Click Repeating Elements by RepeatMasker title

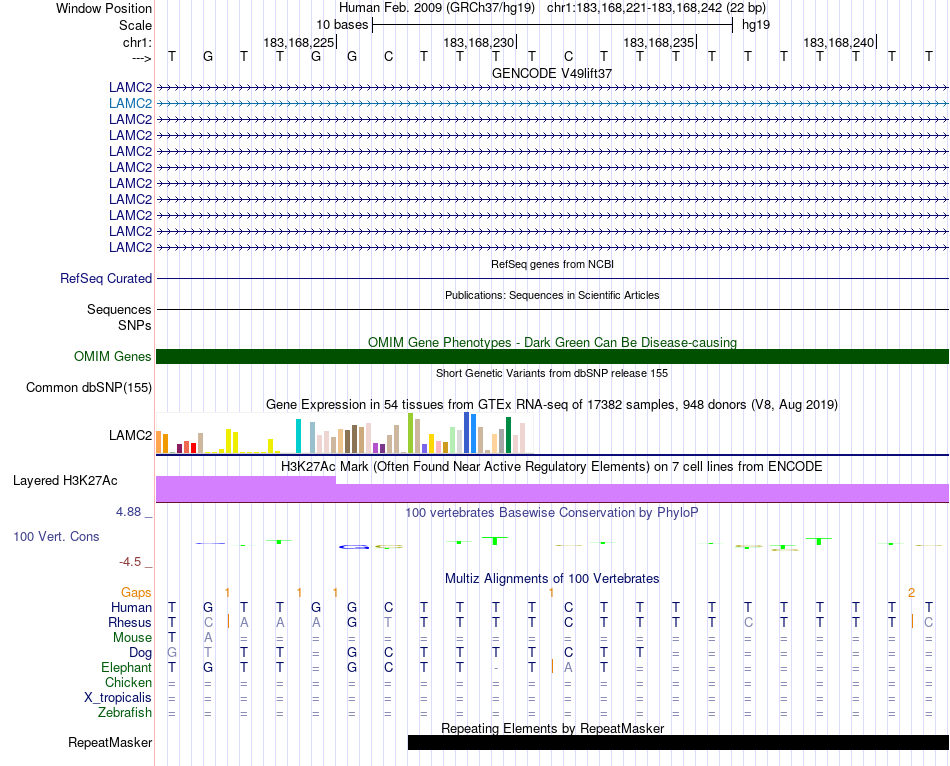[x=552, y=728]
